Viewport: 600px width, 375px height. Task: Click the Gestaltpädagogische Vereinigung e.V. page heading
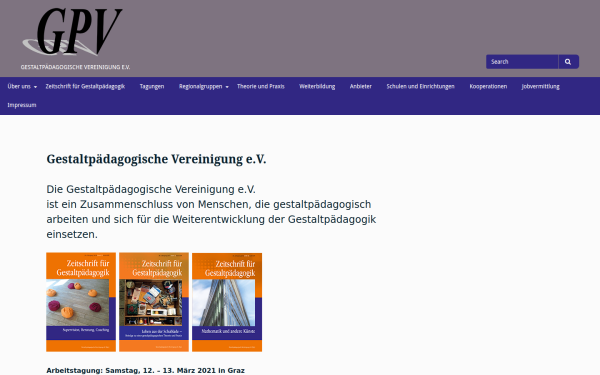coord(156,159)
